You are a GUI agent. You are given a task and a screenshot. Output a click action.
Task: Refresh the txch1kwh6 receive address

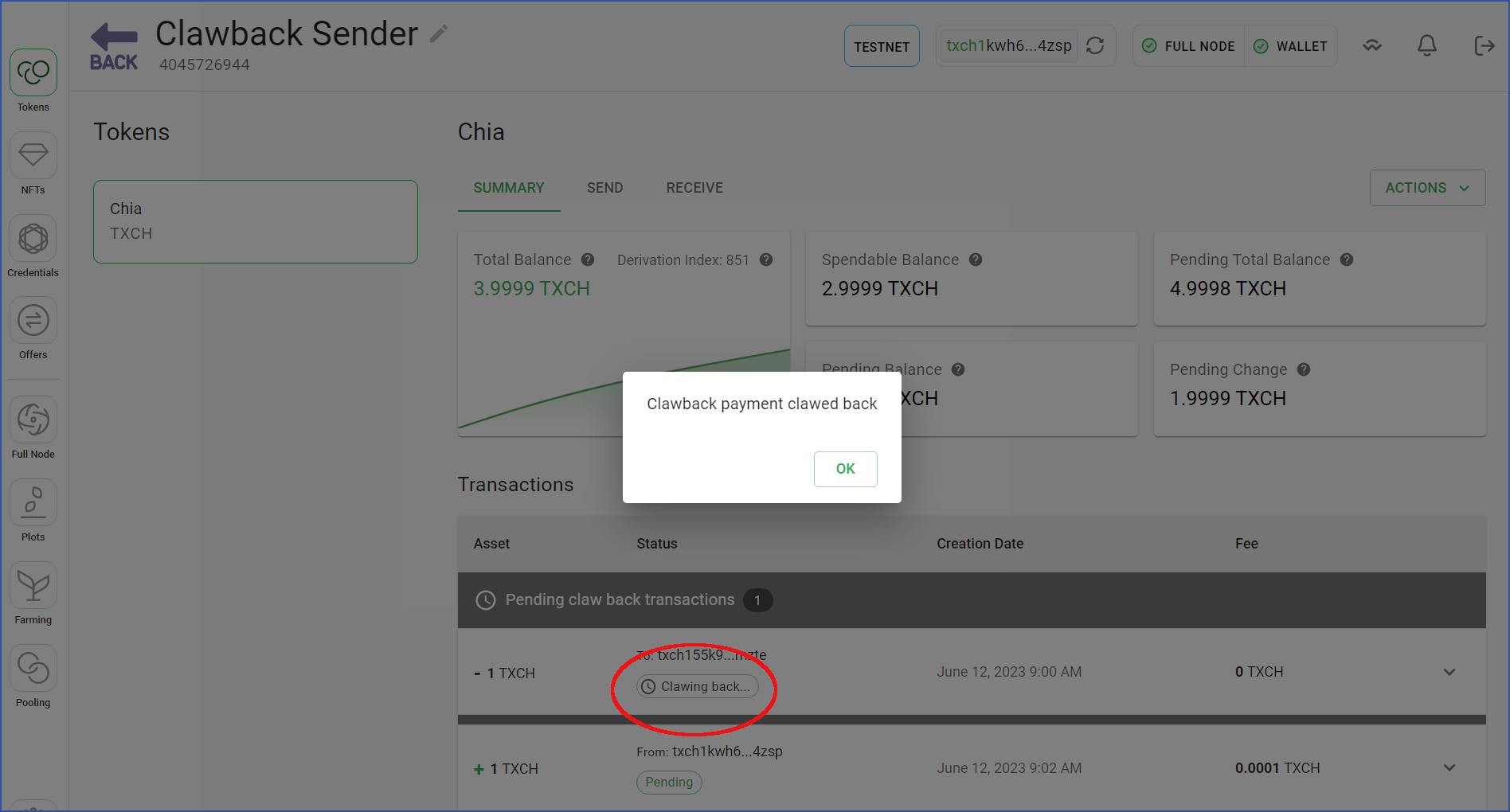(1096, 46)
